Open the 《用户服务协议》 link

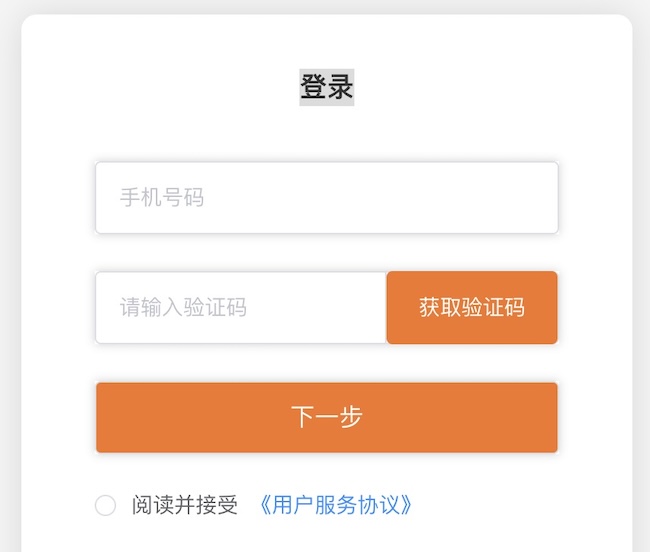[x=335, y=505]
